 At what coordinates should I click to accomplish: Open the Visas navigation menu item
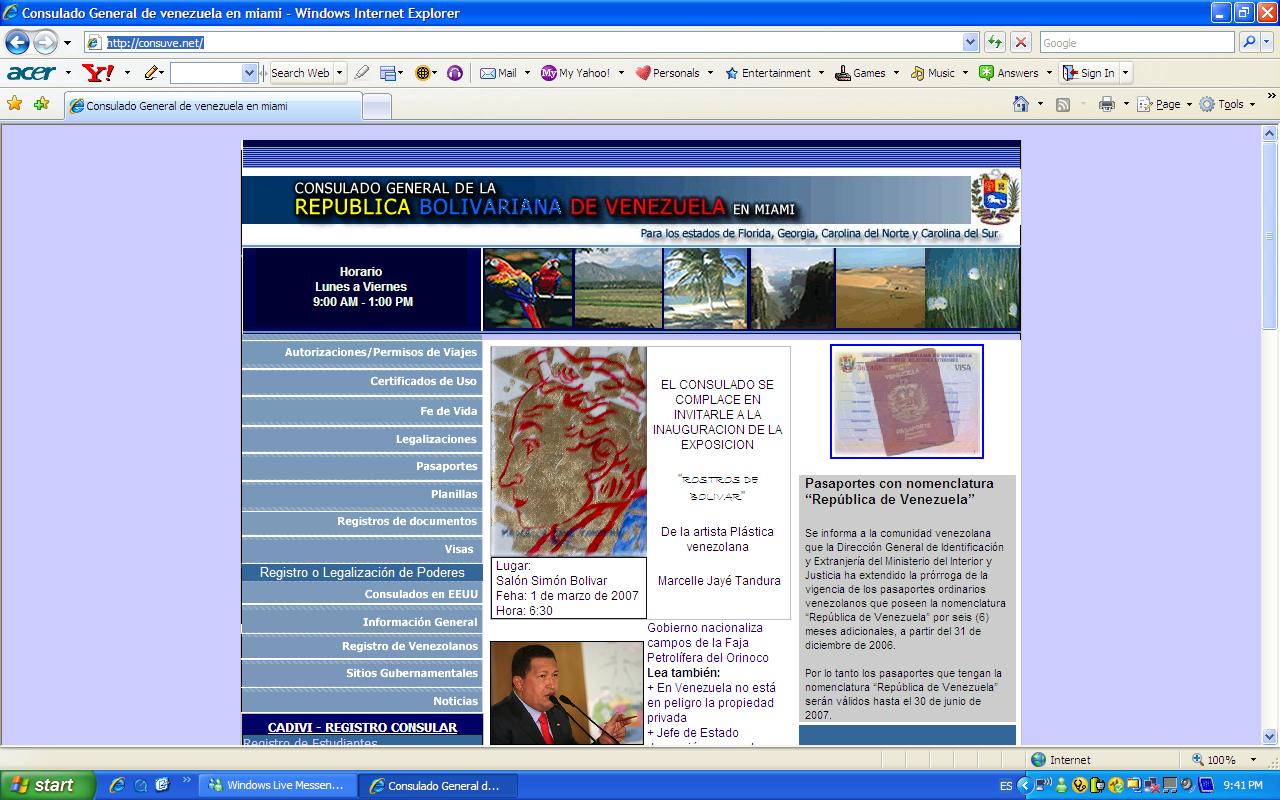pyautogui.click(x=459, y=549)
